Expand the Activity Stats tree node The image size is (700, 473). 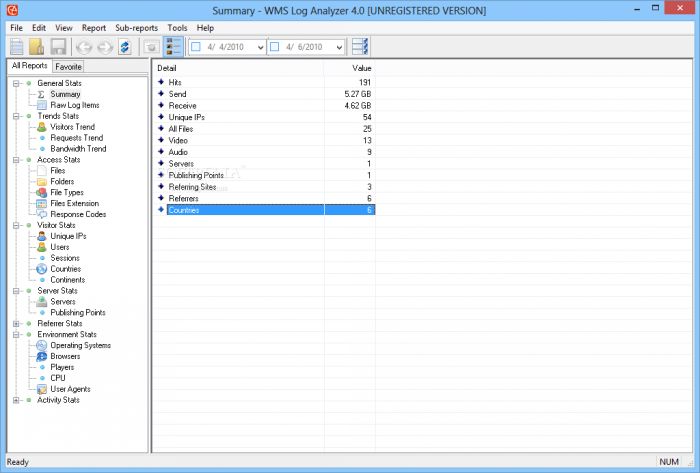(16, 400)
